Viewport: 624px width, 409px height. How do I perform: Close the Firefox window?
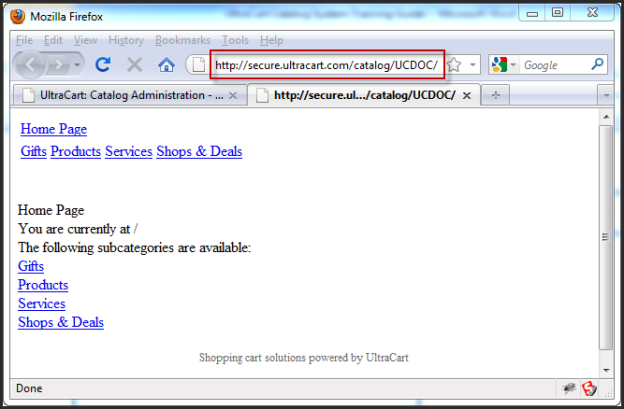(x=592, y=13)
